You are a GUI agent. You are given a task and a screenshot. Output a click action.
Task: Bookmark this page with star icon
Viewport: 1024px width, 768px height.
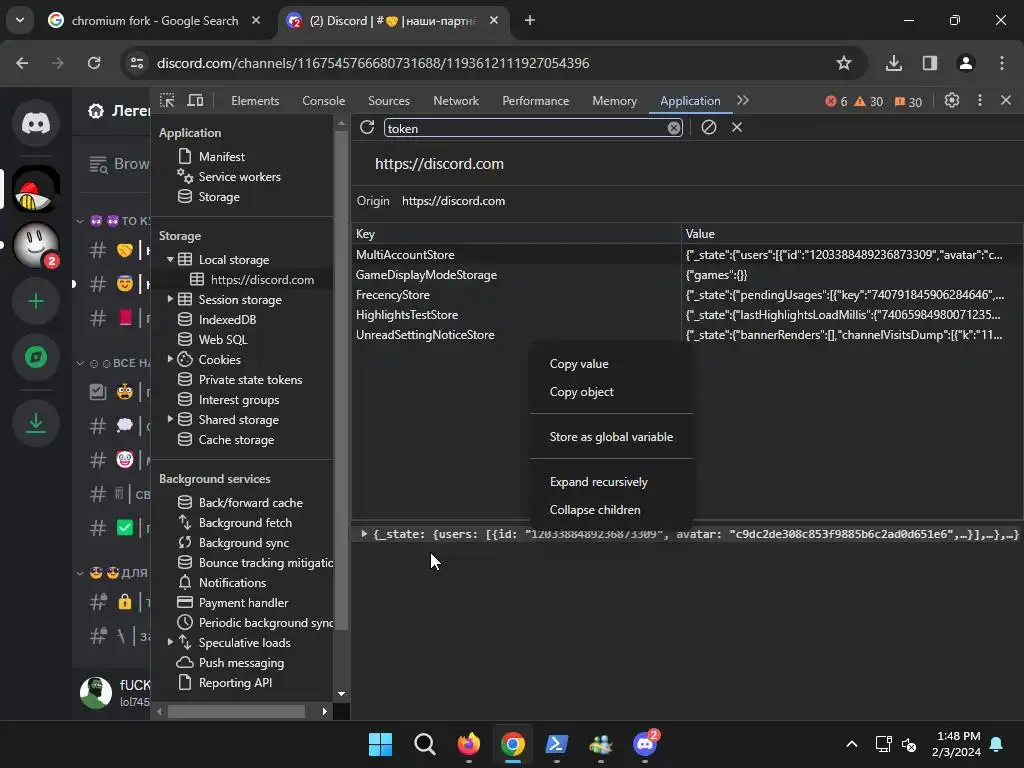tap(844, 63)
